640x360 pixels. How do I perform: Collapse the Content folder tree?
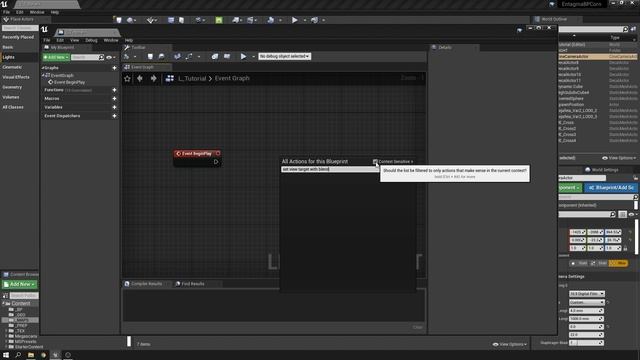point(3,304)
